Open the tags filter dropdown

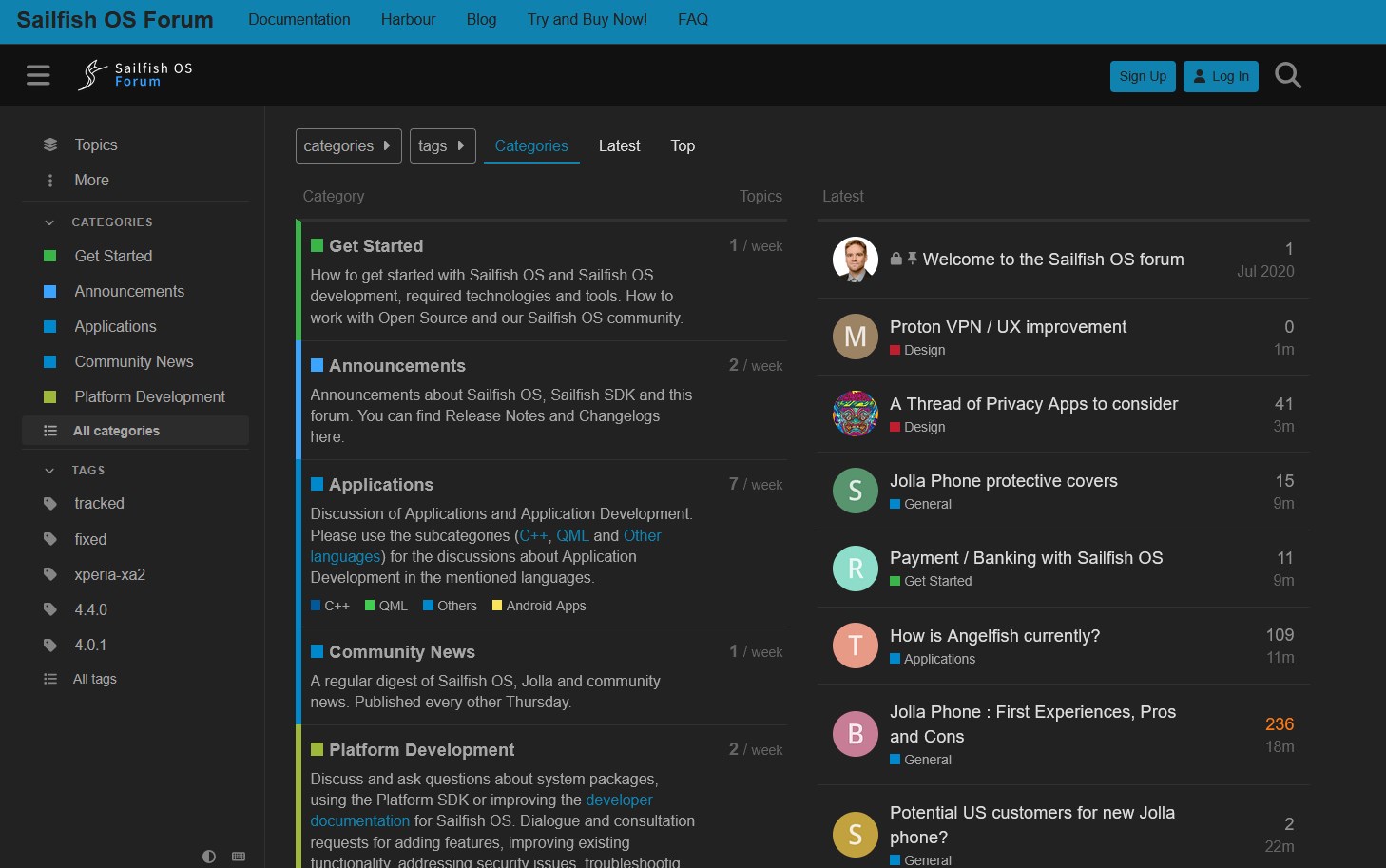442,145
